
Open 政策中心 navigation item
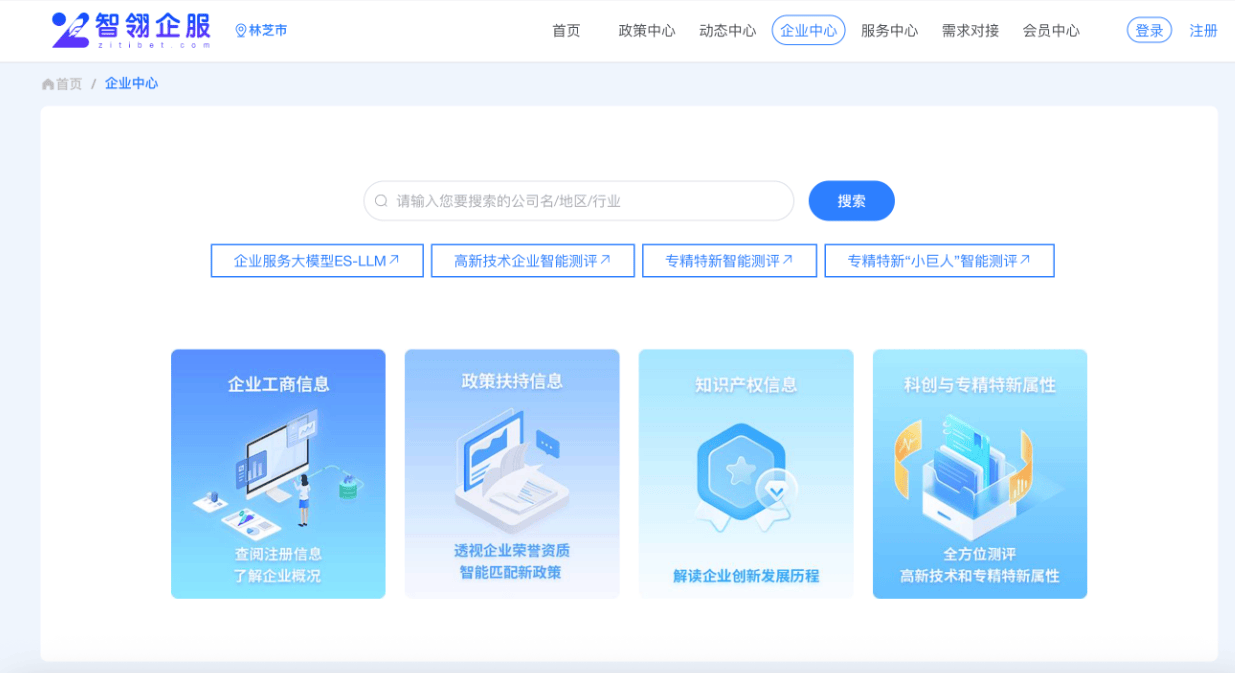pyautogui.click(x=647, y=31)
